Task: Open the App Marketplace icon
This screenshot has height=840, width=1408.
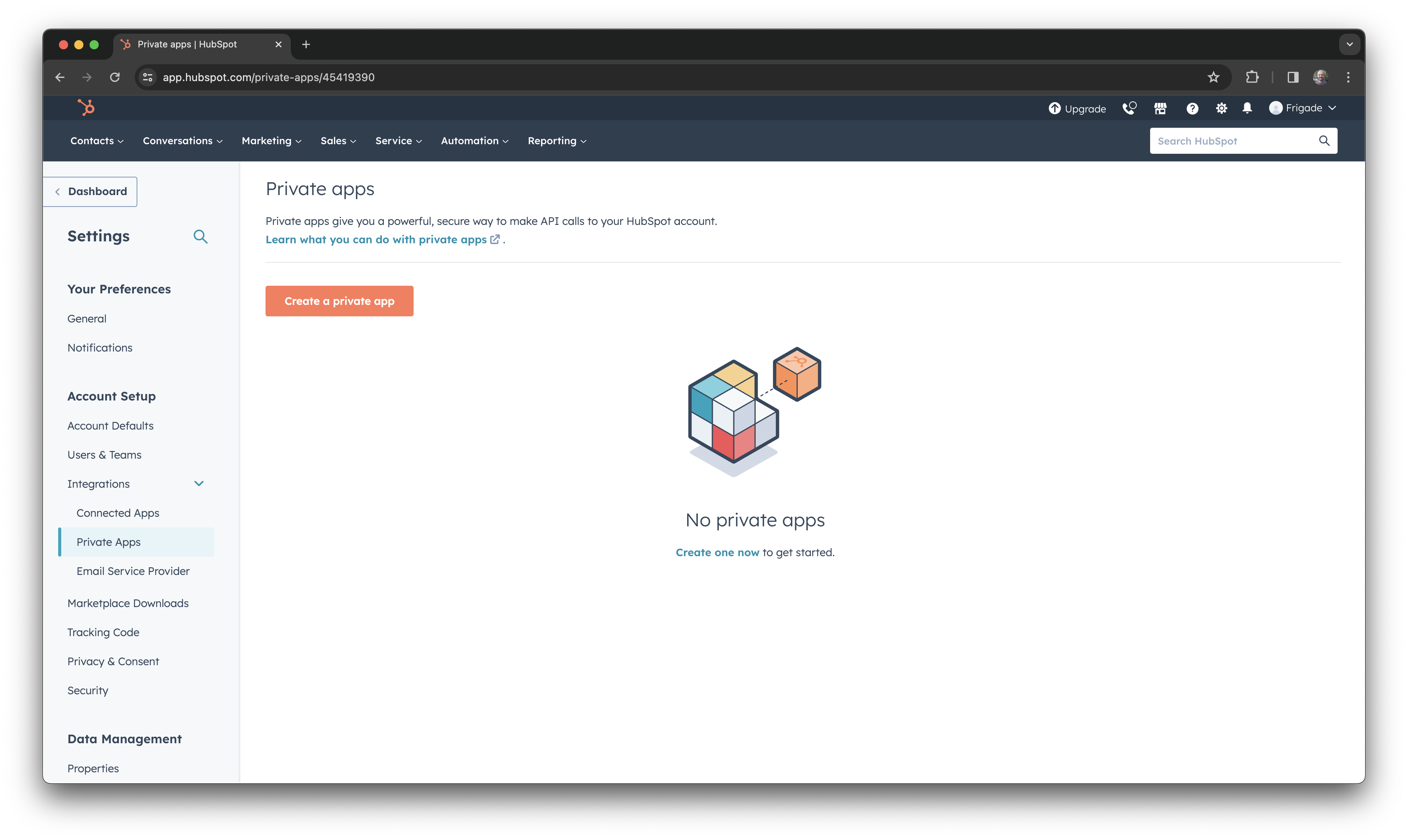Action: pos(1160,107)
